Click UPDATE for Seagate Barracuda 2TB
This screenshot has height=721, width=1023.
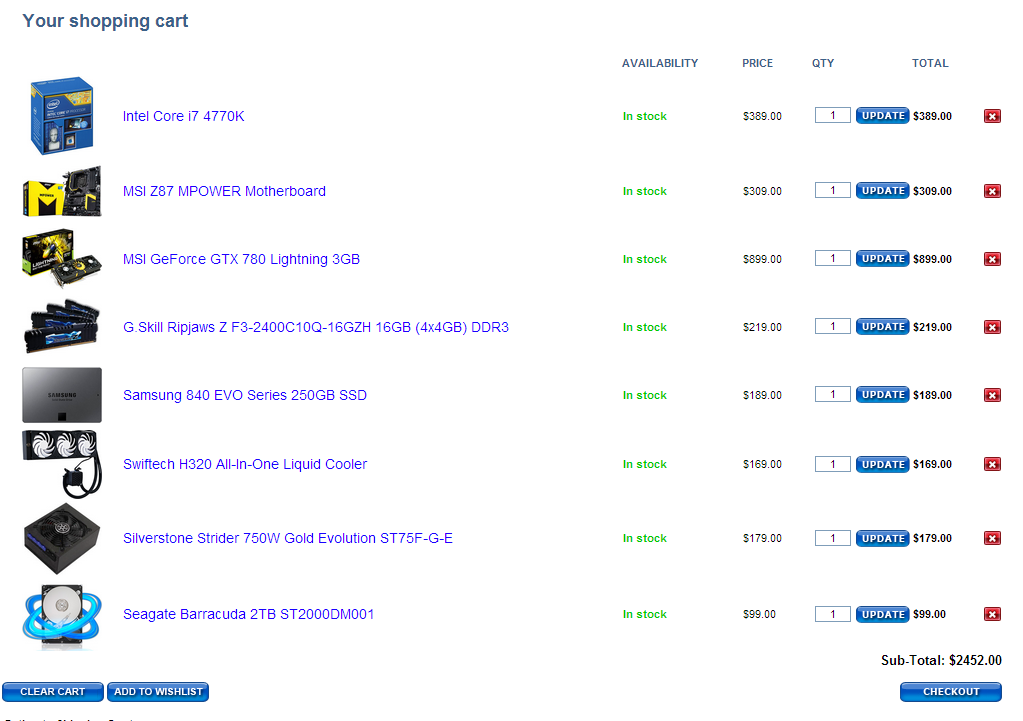tap(883, 614)
